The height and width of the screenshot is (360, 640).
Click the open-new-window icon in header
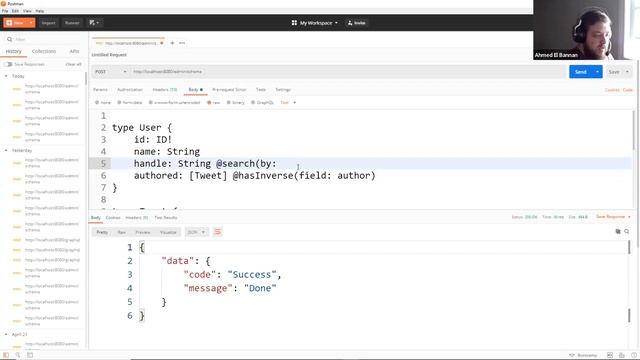(x=94, y=23)
